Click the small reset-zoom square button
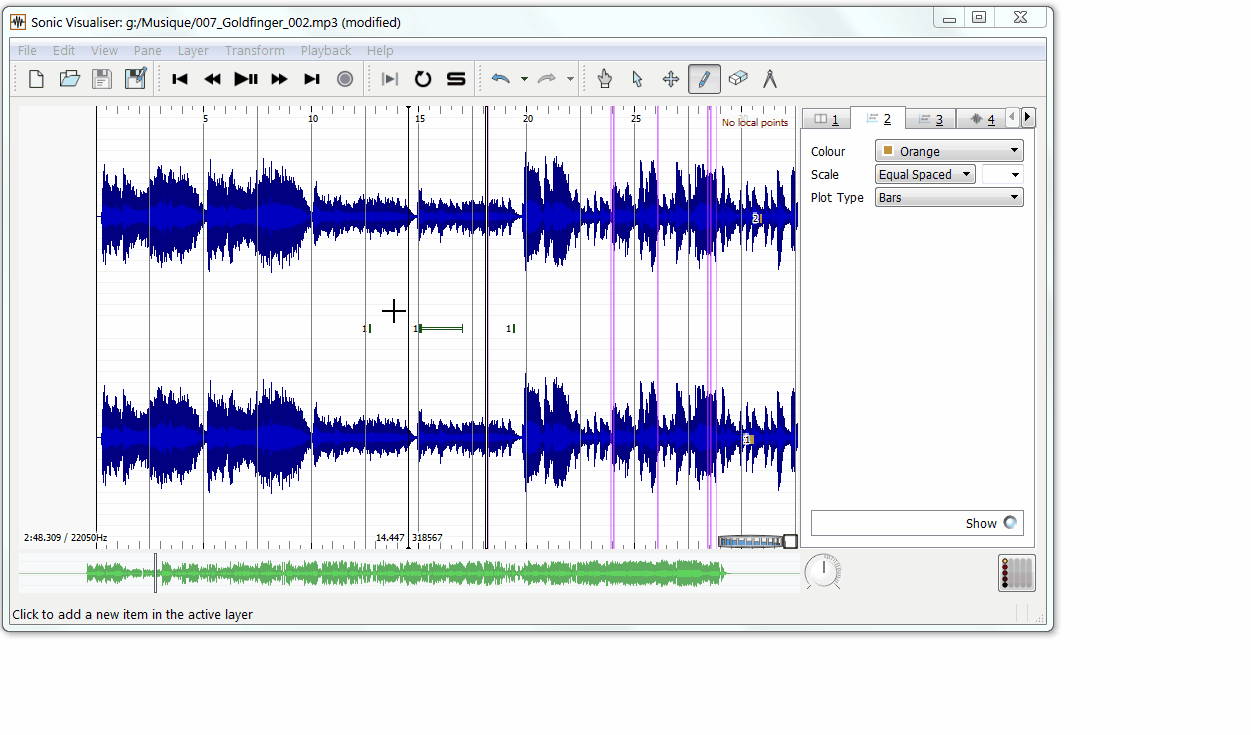The image size is (1251, 735). click(x=790, y=542)
